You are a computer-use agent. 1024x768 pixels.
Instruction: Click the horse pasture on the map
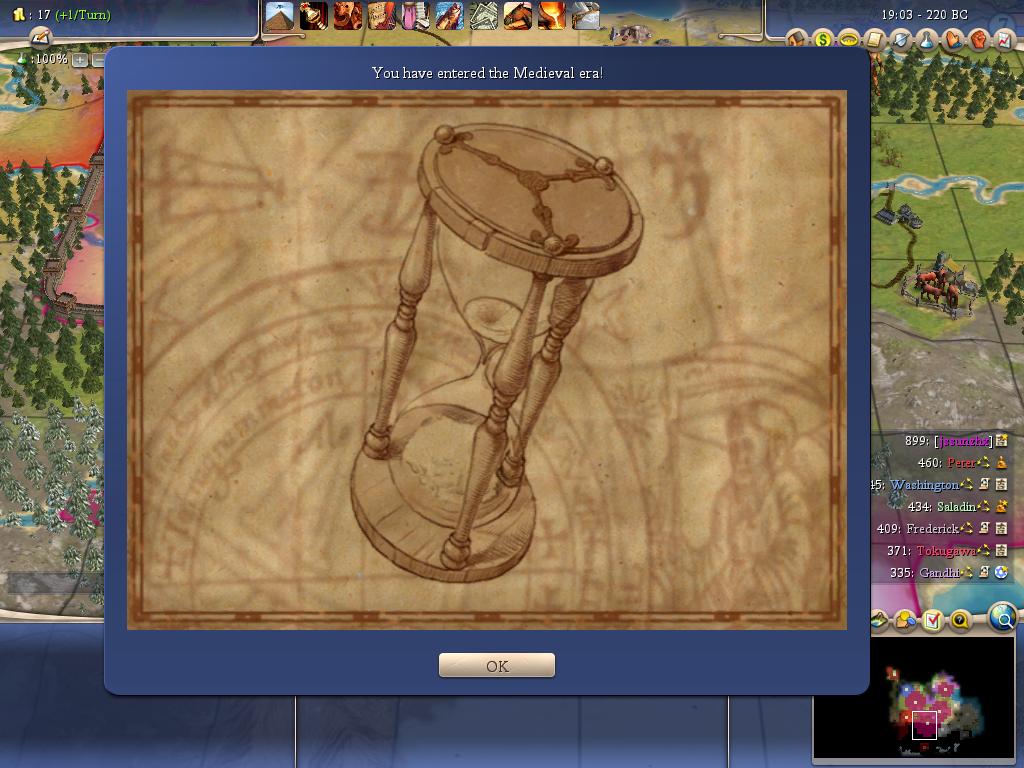coord(936,286)
